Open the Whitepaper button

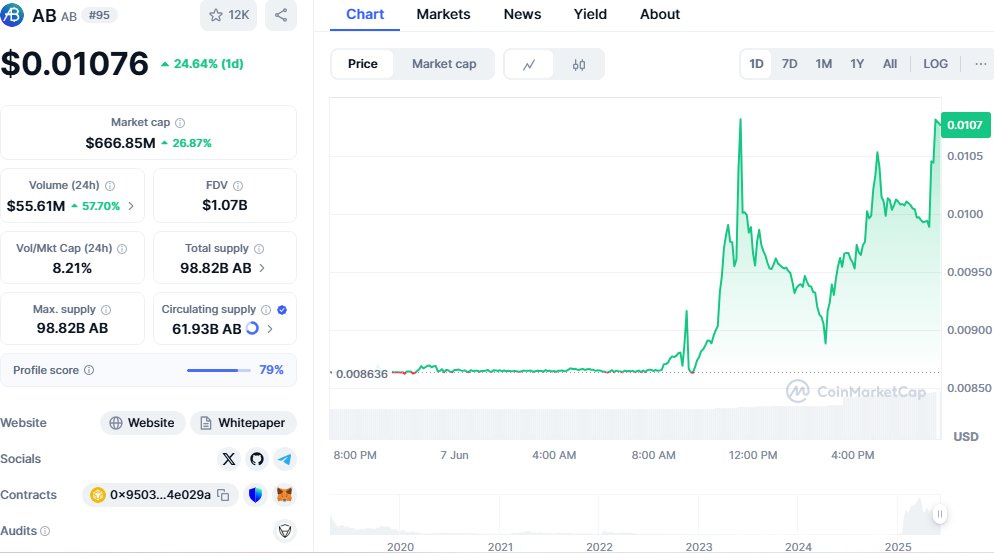(x=243, y=423)
